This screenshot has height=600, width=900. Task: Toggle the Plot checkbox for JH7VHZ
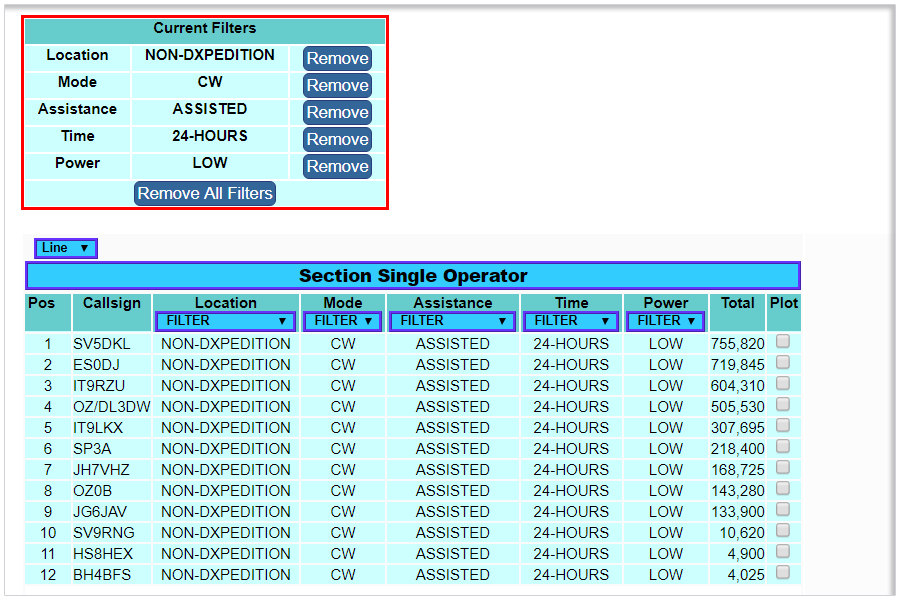pyautogui.click(x=783, y=467)
